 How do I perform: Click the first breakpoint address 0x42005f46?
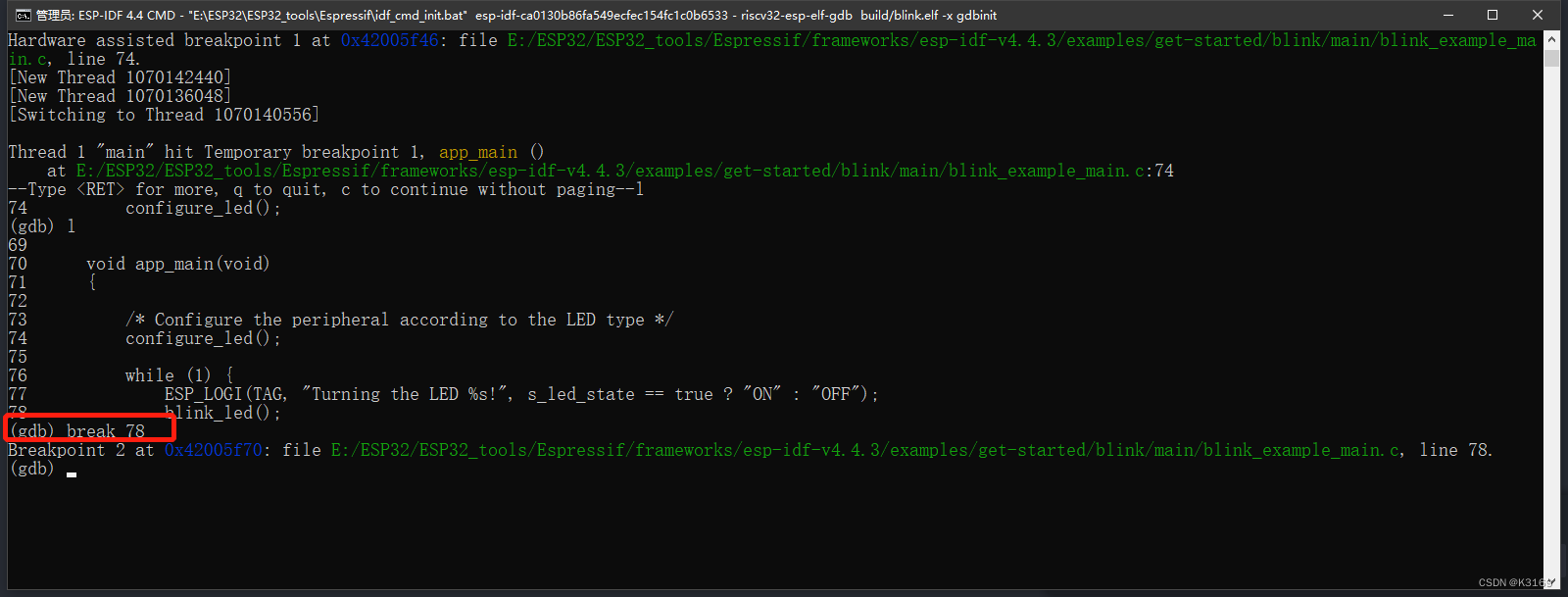pyautogui.click(x=389, y=40)
